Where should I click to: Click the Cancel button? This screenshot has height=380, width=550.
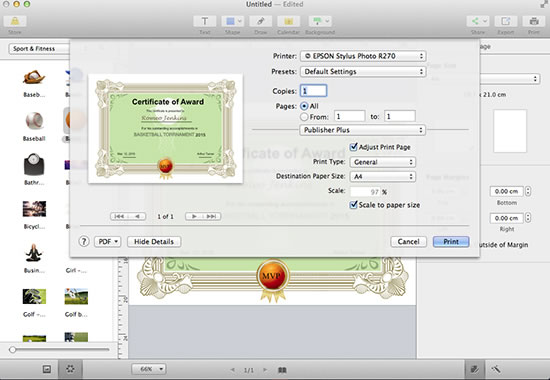(408, 241)
